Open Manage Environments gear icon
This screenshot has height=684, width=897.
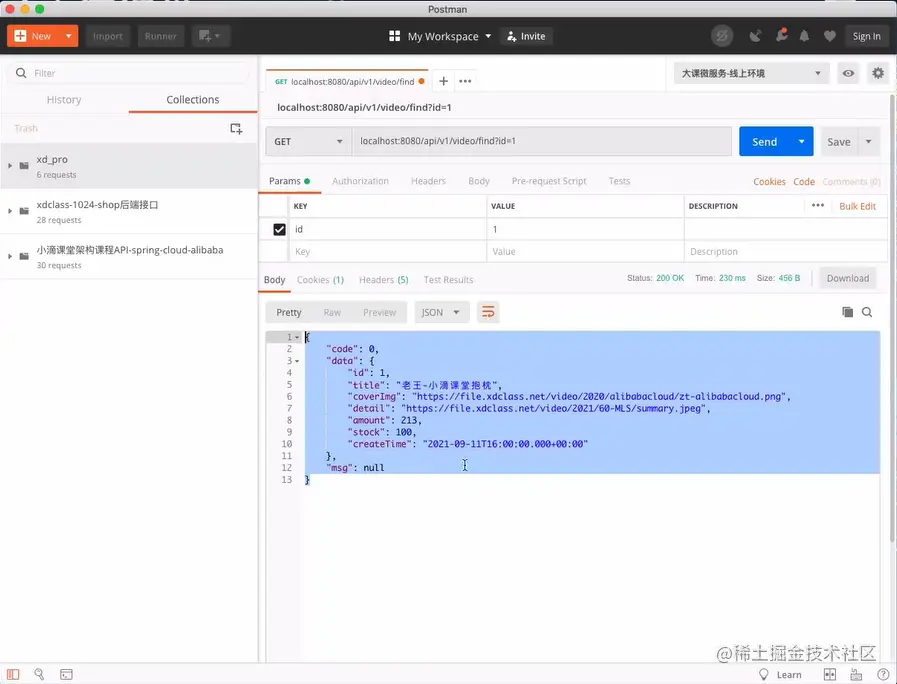click(x=878, y=73)
